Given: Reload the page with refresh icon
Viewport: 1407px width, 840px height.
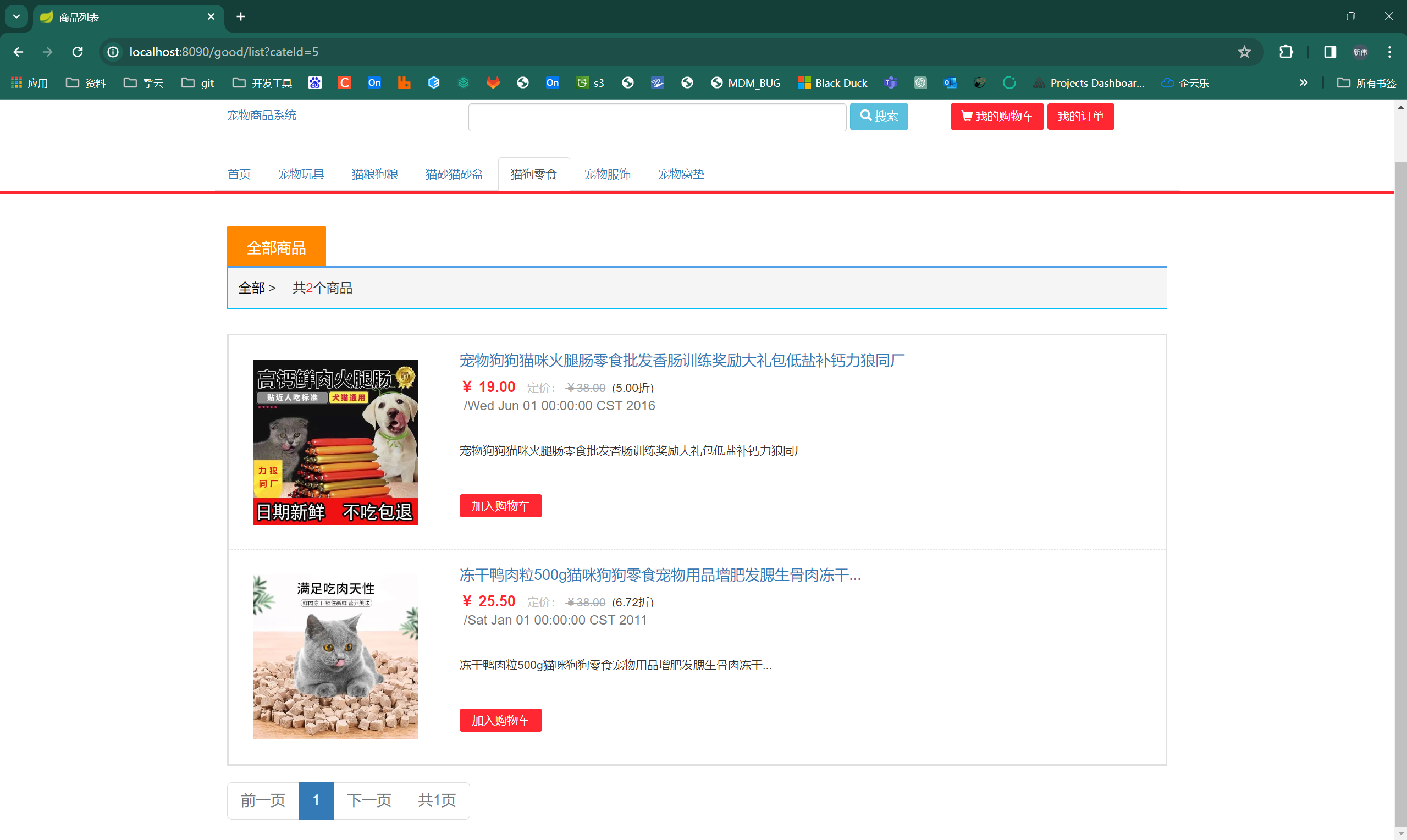Looking at the screenshot, I should pos(78,52).
